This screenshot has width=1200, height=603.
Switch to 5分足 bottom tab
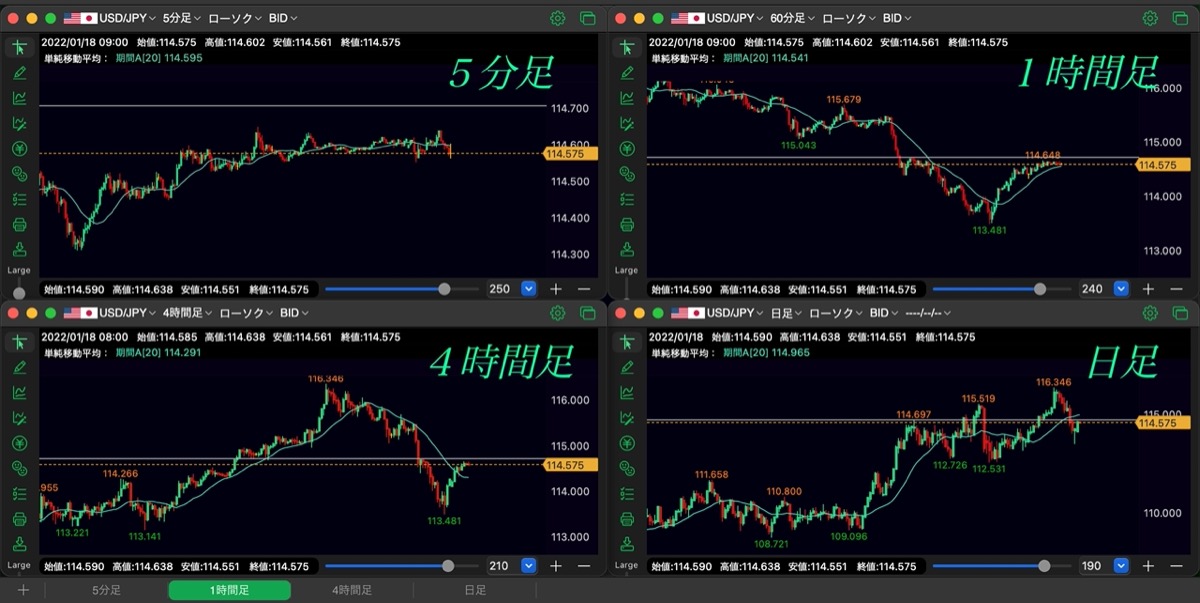[106, 591]
